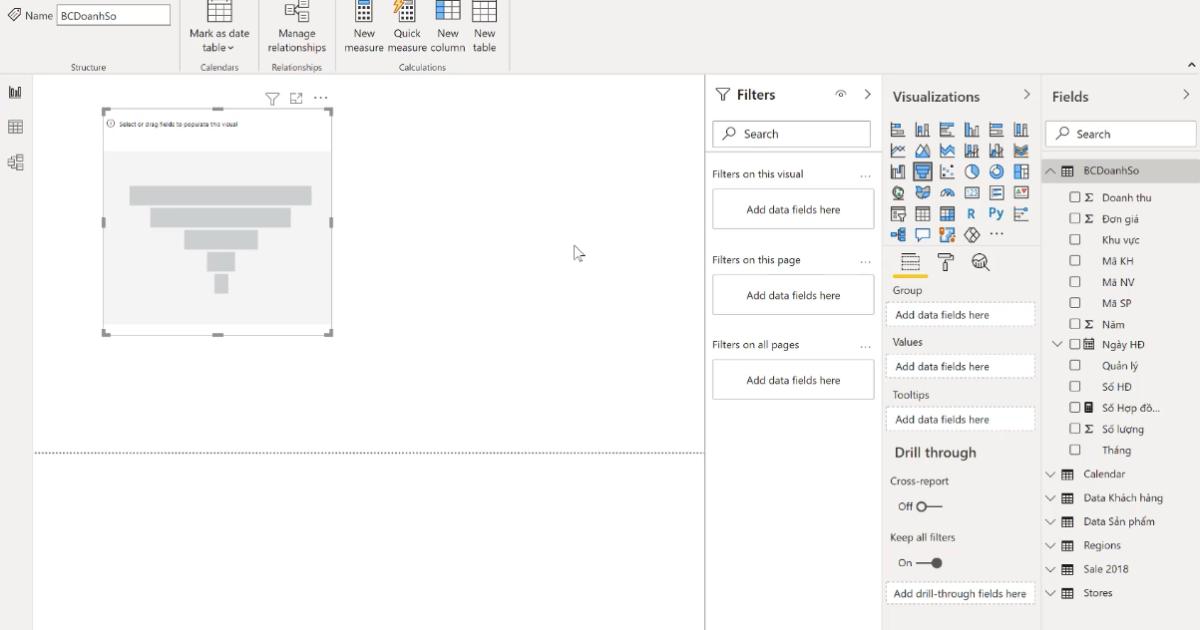Open More options on the funnel visual

click(321, 98)
